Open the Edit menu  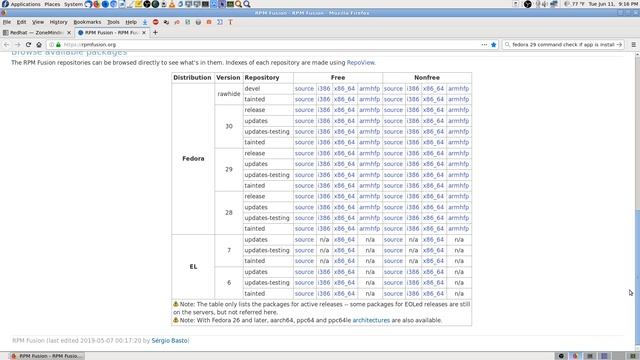(x=21, y=22)
